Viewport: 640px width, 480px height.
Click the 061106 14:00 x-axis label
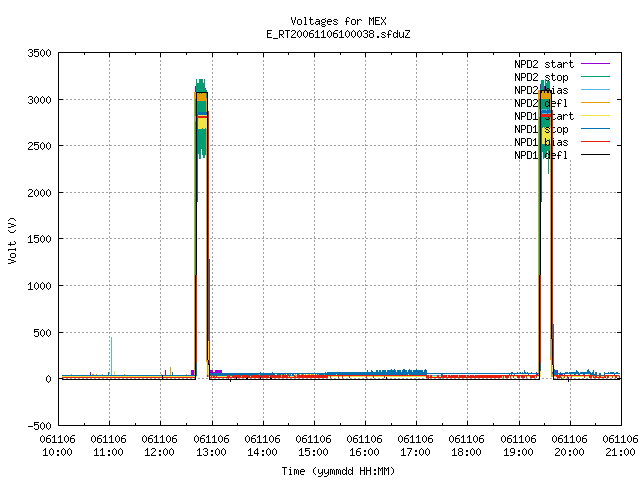point(262,446)
